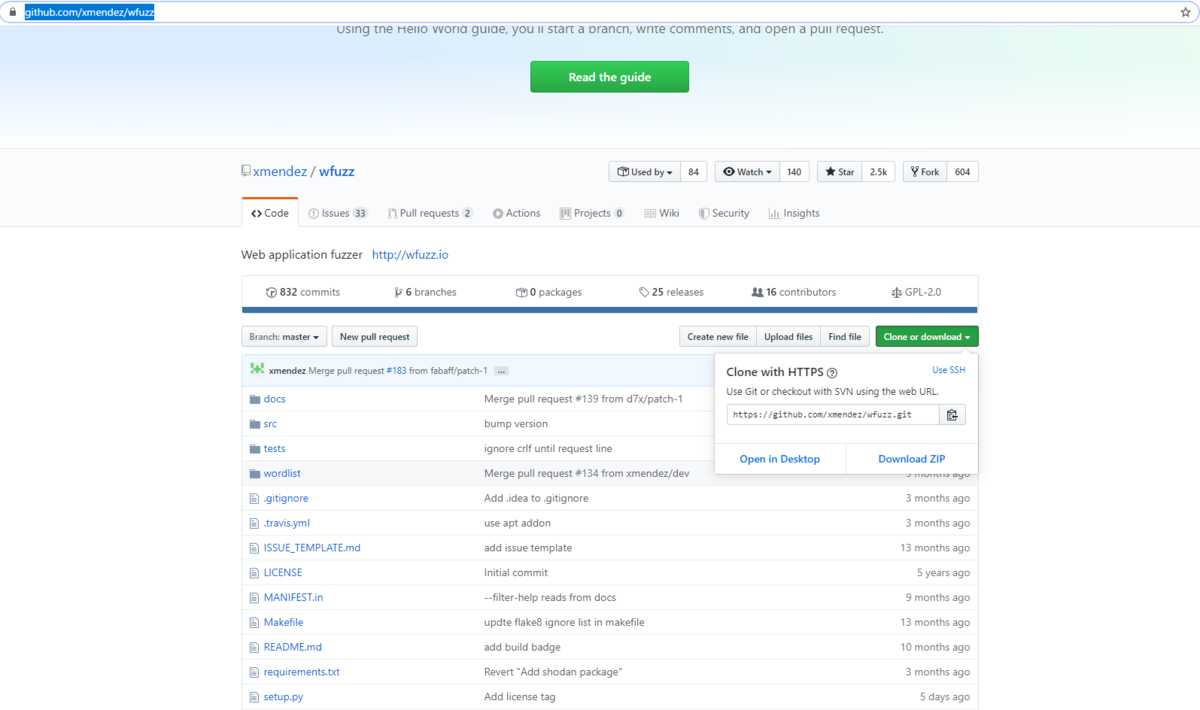This screenshot has width=1200, height=710.
Task: Open the xmendez owner link
Action: click(280, 171)
